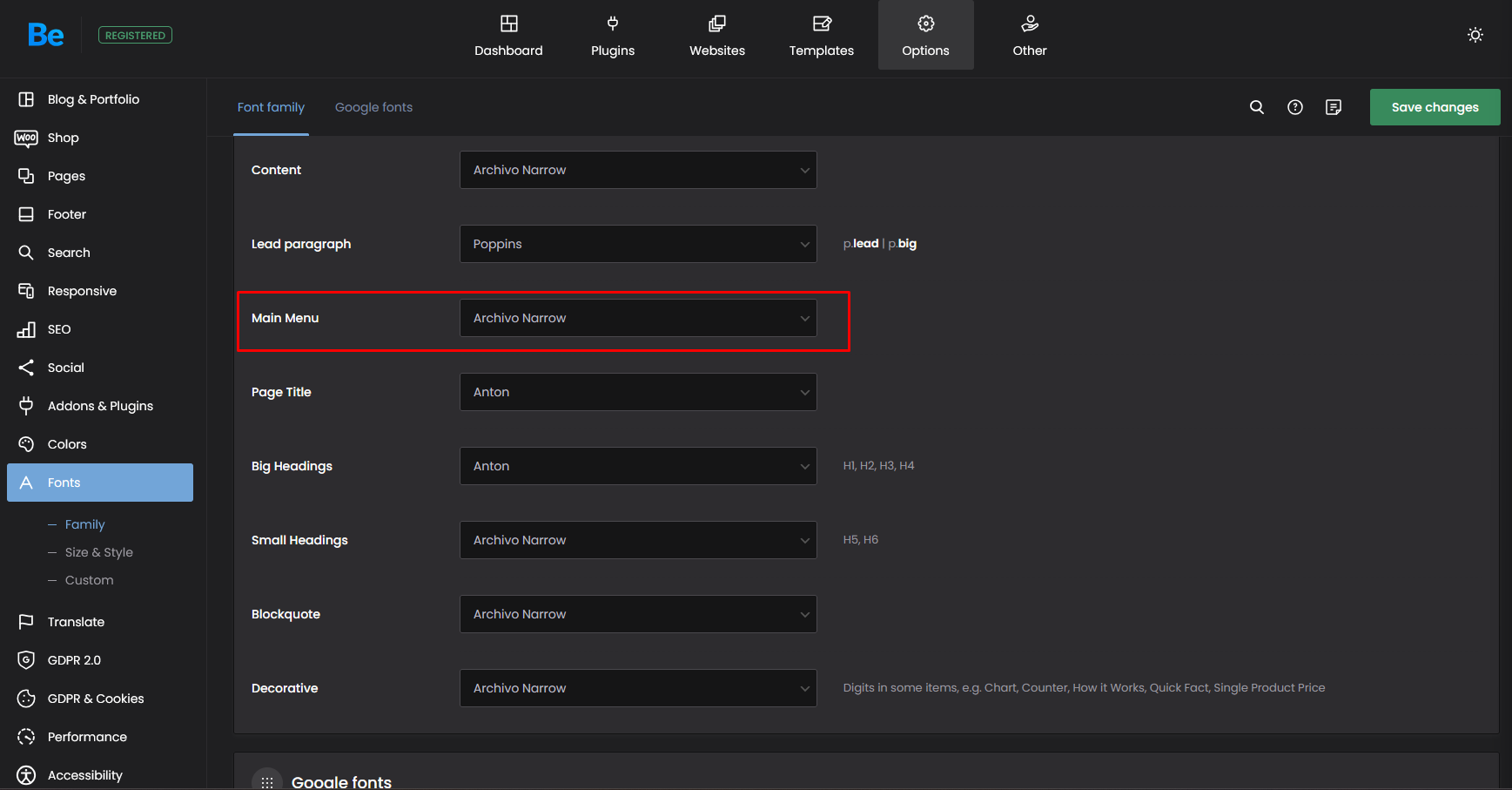
Task: Open the Dashboard section
Action: [x=508, y=36]
